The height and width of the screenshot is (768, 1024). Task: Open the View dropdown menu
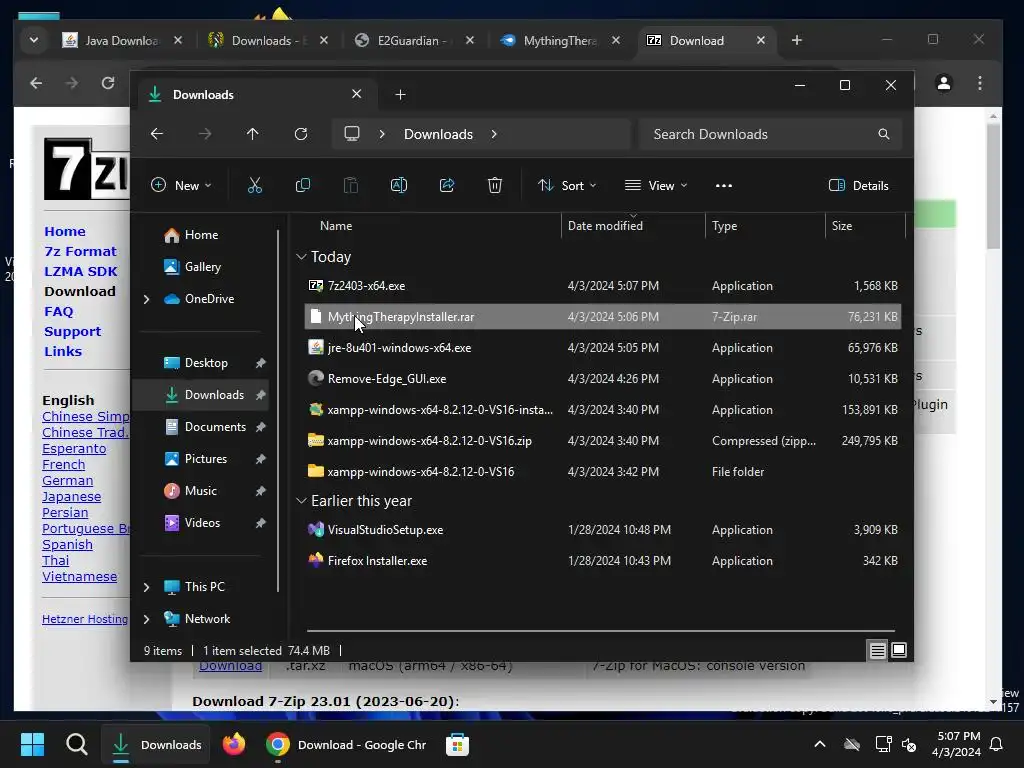(x=656, y=185)
